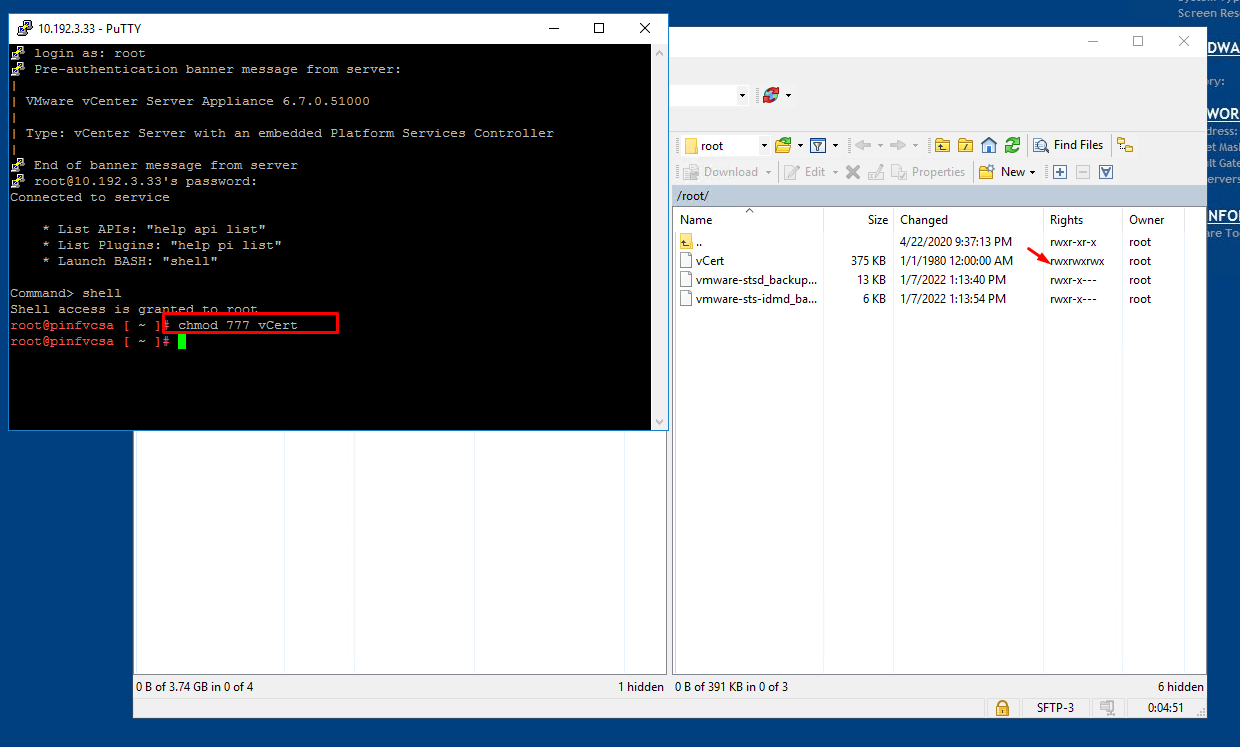Click the PuTTY scrollbar down arrow
The image size is (1240, 747).
tap(659, 422)
